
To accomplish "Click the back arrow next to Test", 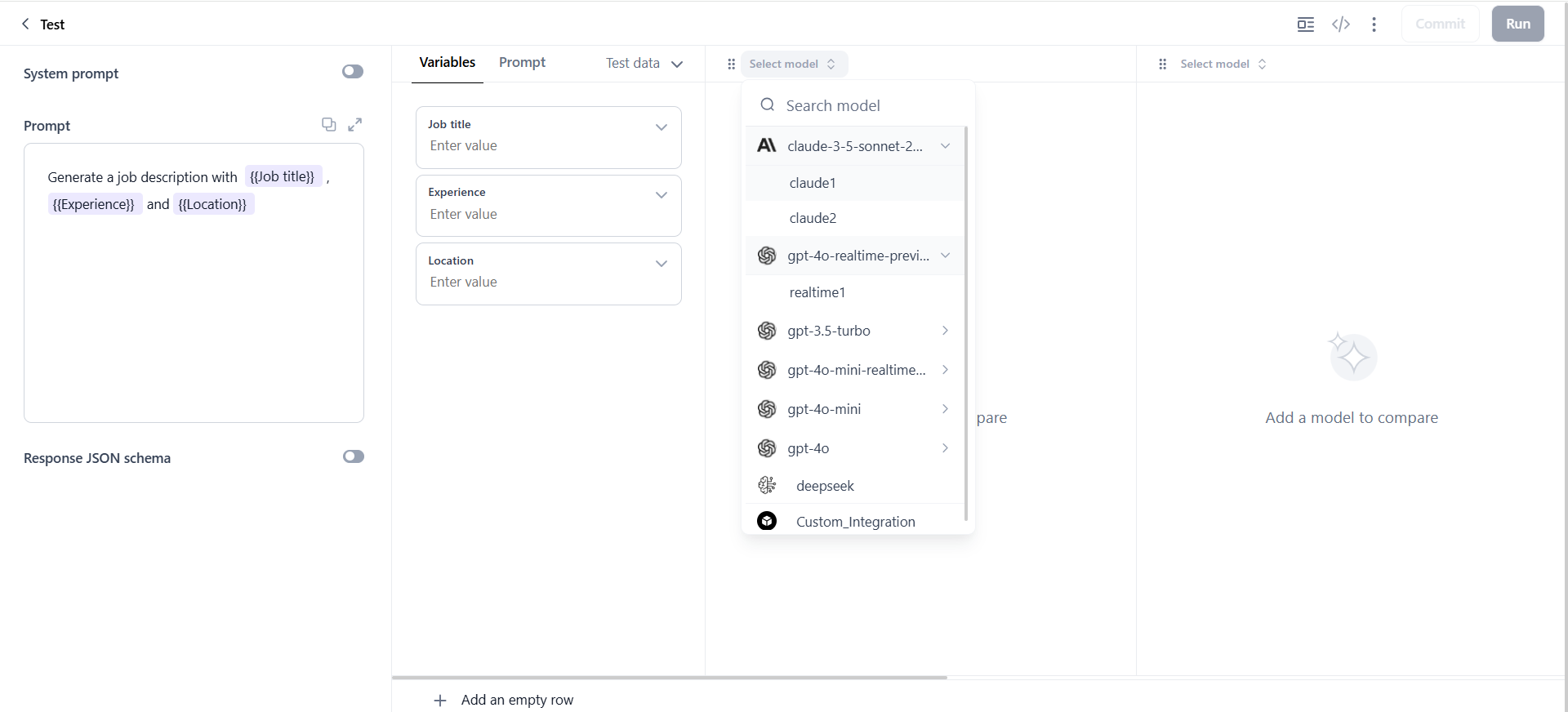I will click(x=25, y=24).
